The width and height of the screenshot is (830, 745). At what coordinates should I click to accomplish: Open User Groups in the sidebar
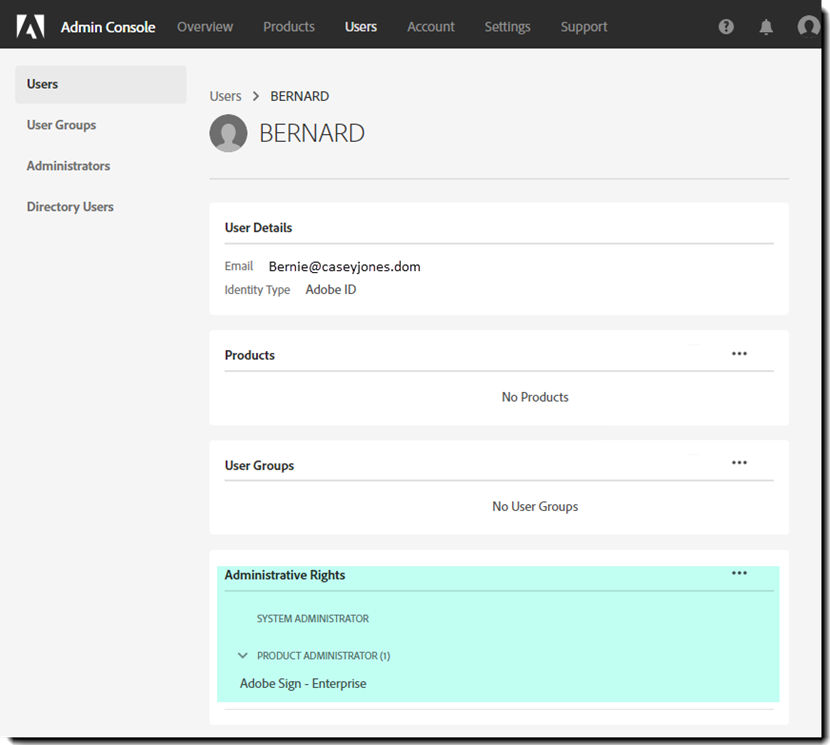(61, 125)
